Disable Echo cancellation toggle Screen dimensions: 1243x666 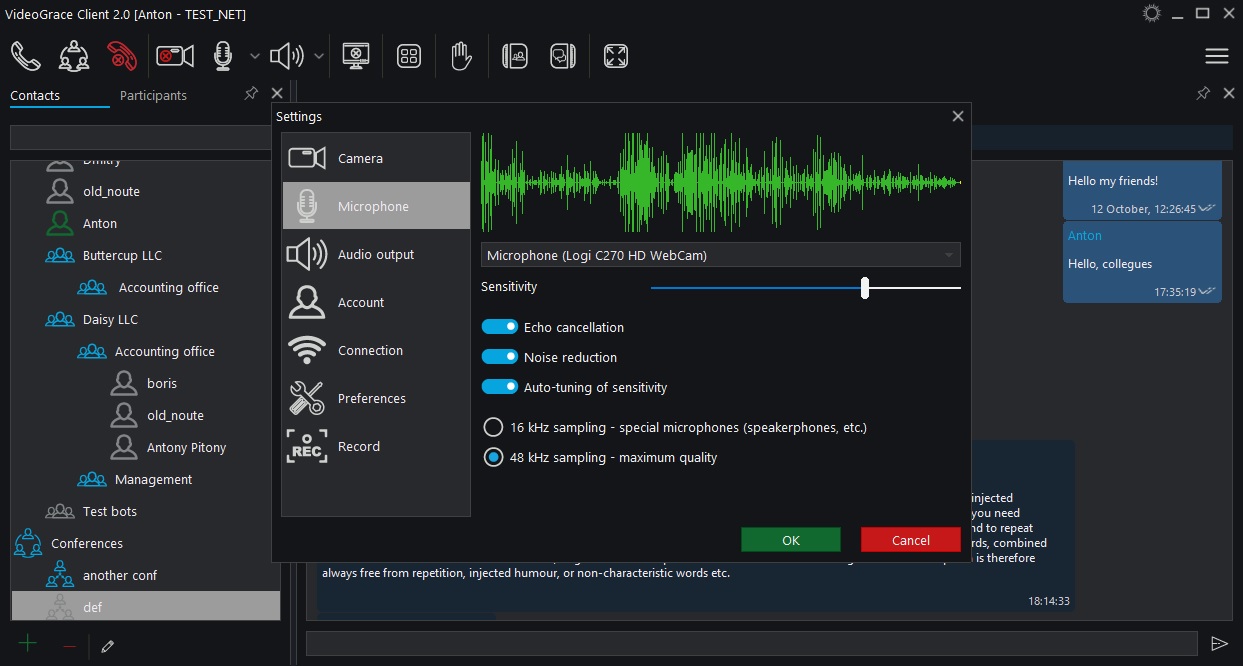pyautogui.click(x=499, y=327)
